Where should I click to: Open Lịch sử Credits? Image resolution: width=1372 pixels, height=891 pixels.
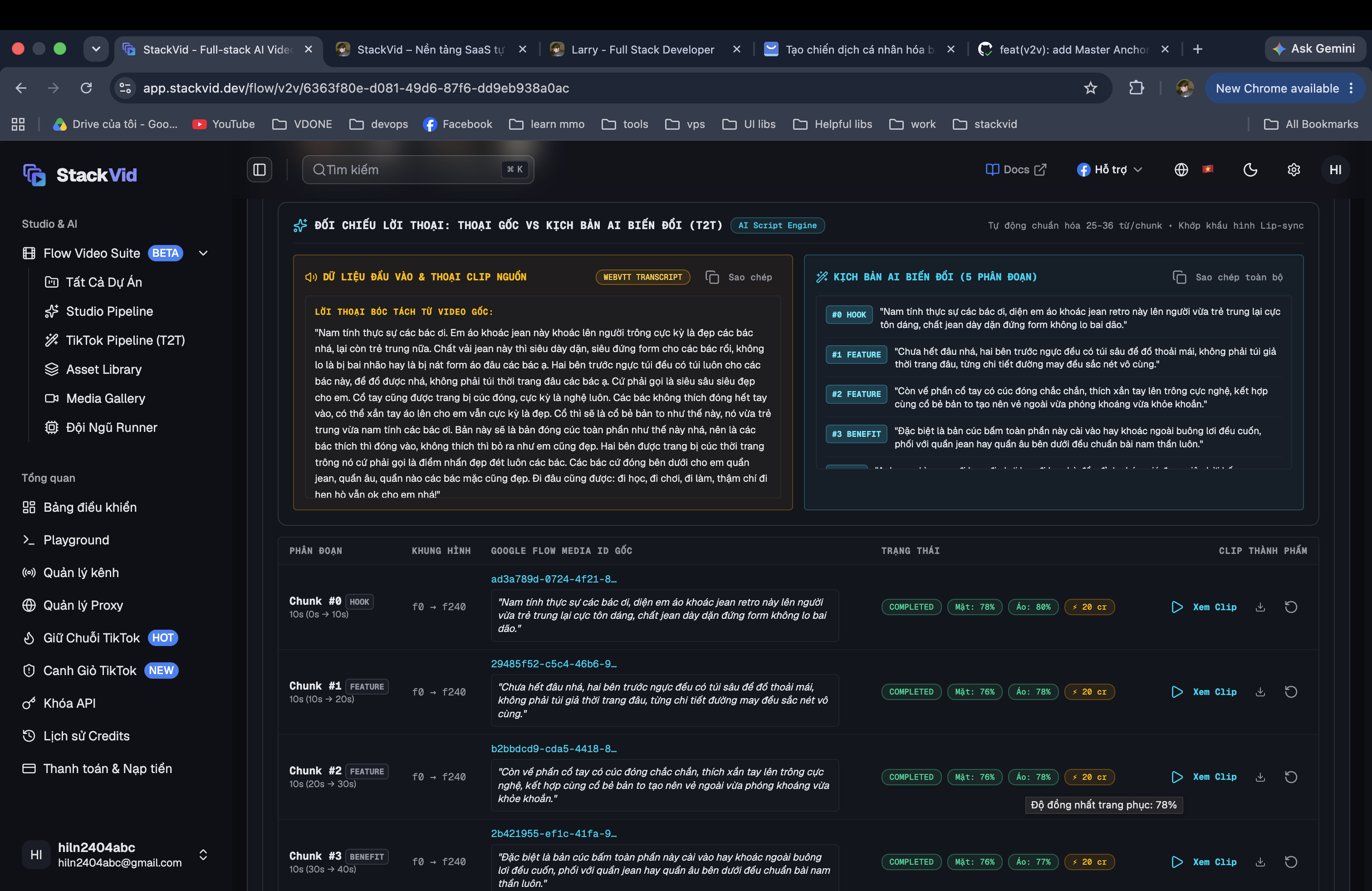[87, 736]
